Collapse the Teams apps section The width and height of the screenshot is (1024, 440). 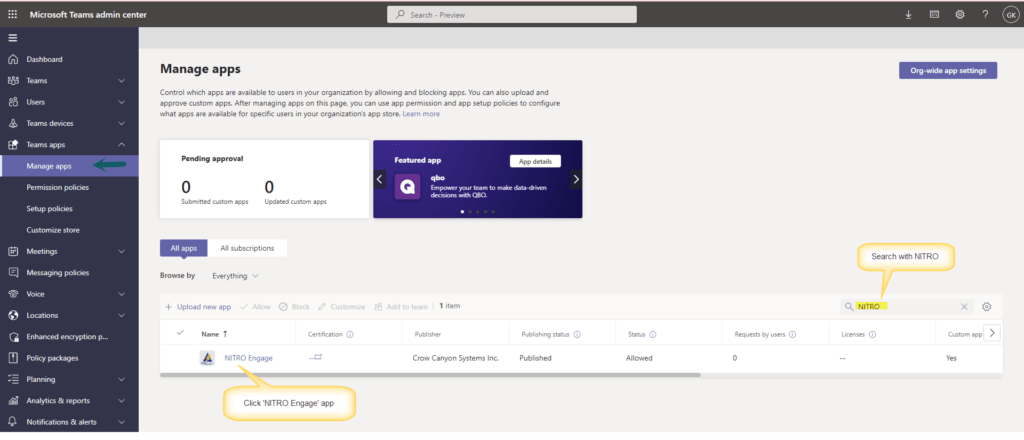click(121, 145)
